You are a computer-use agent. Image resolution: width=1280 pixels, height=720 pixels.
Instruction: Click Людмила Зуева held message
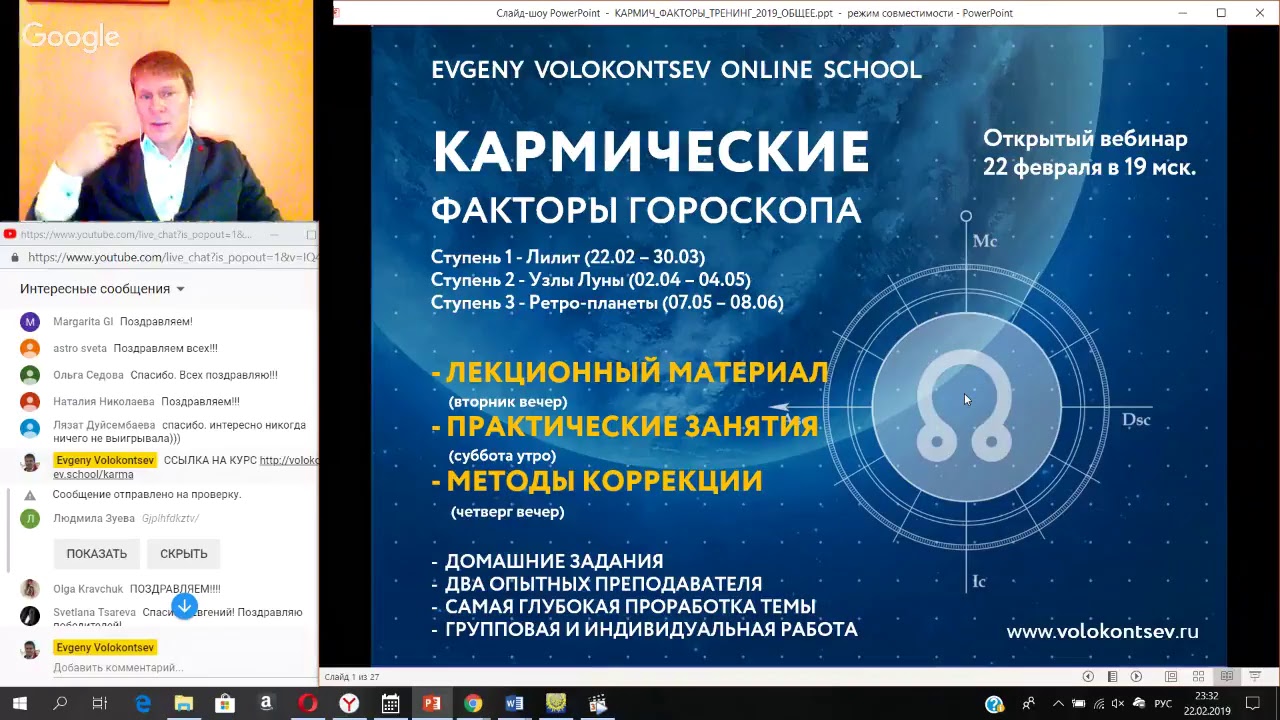tap(126, 518)
